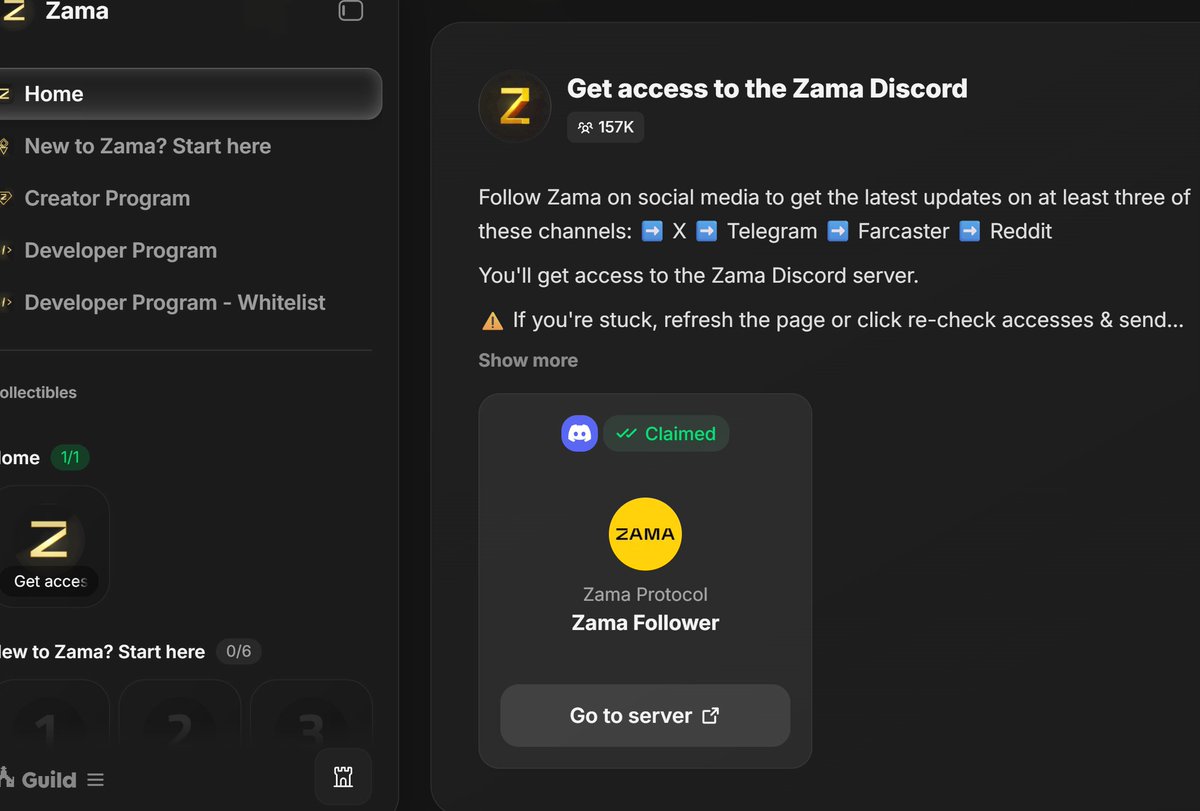Click the castle icon button

click(x=343, y=777)
